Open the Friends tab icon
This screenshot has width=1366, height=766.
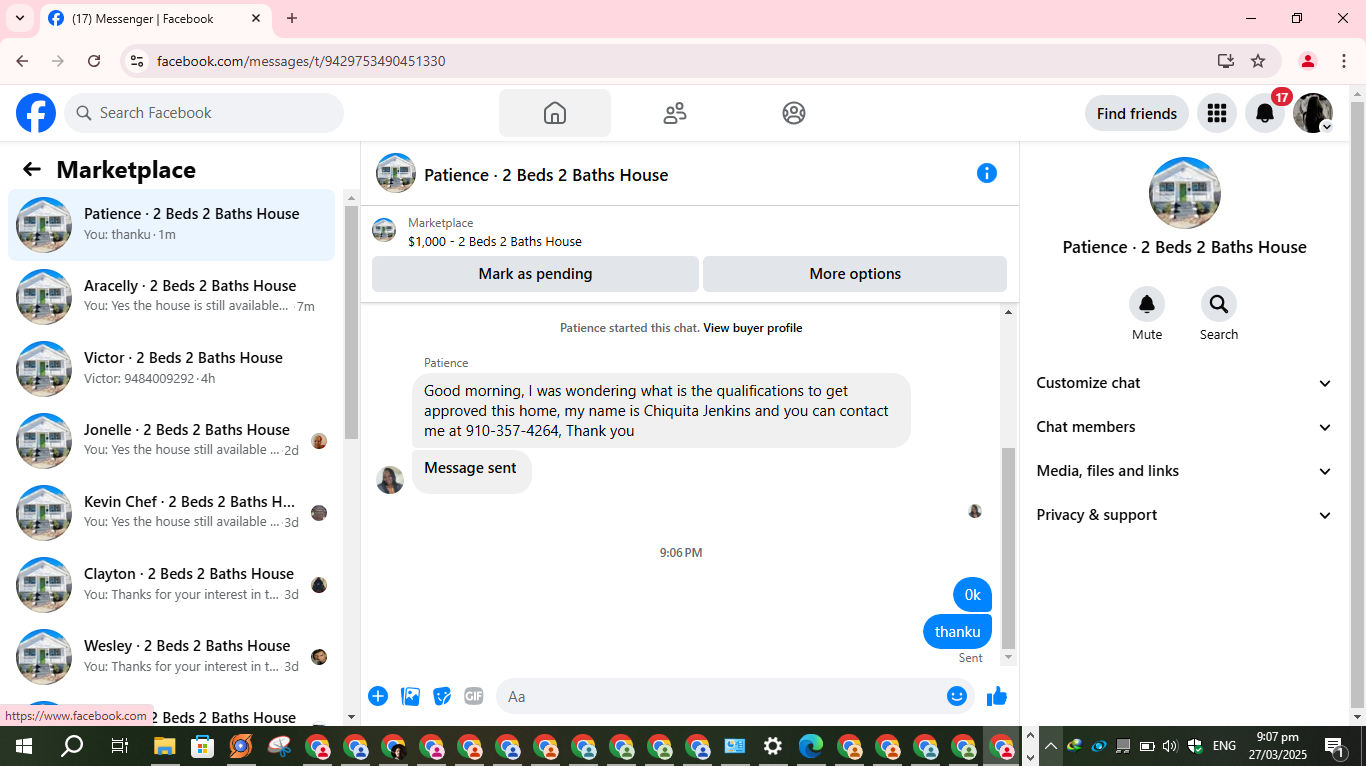click(x=675, y=113)
